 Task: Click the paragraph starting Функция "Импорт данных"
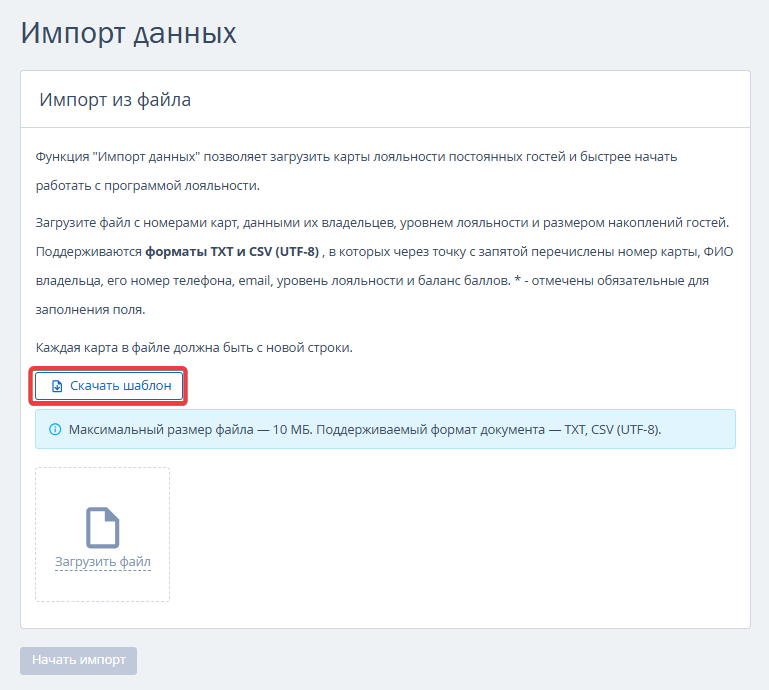point(357,171)
